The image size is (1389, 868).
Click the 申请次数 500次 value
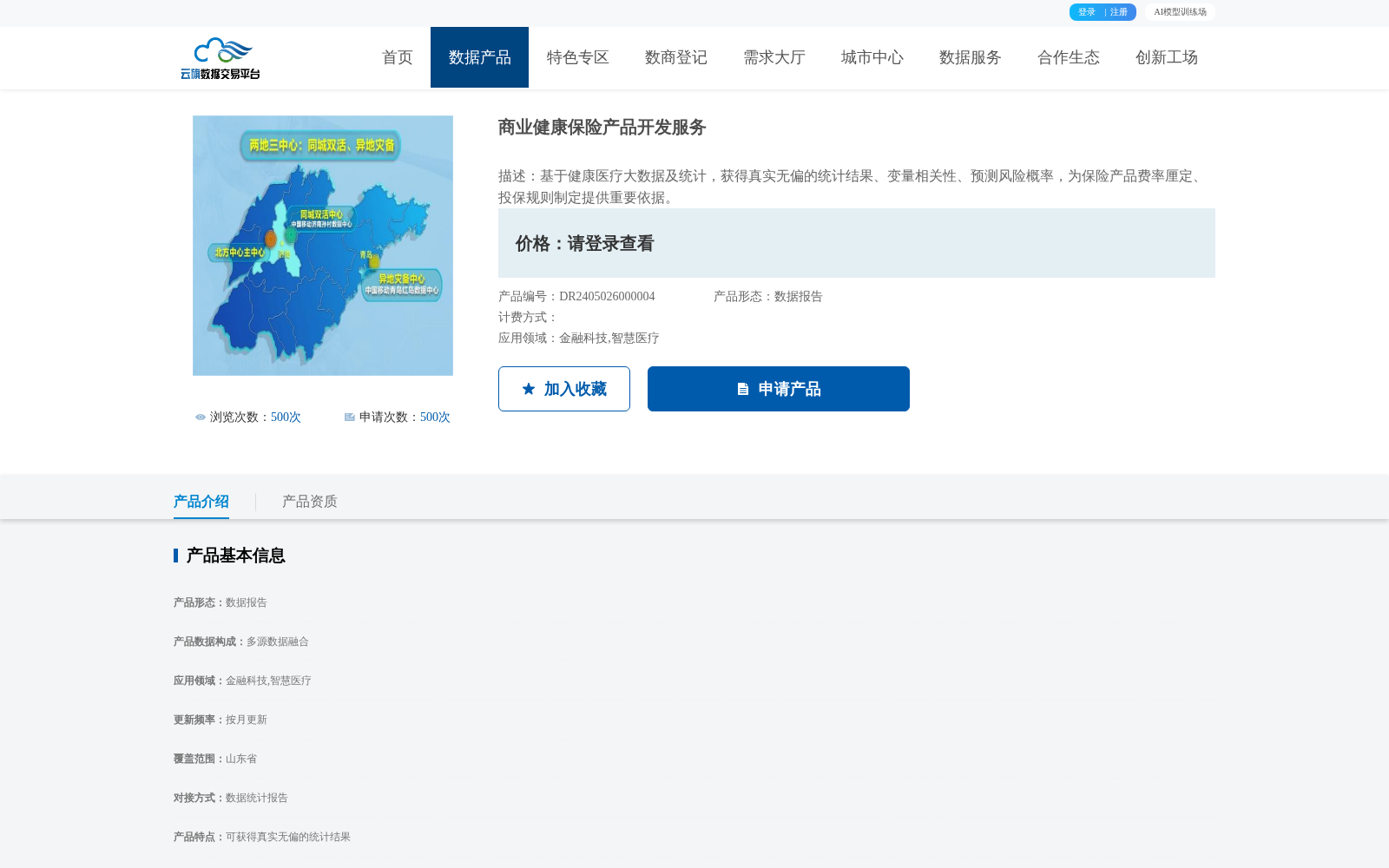click(435, 418)
